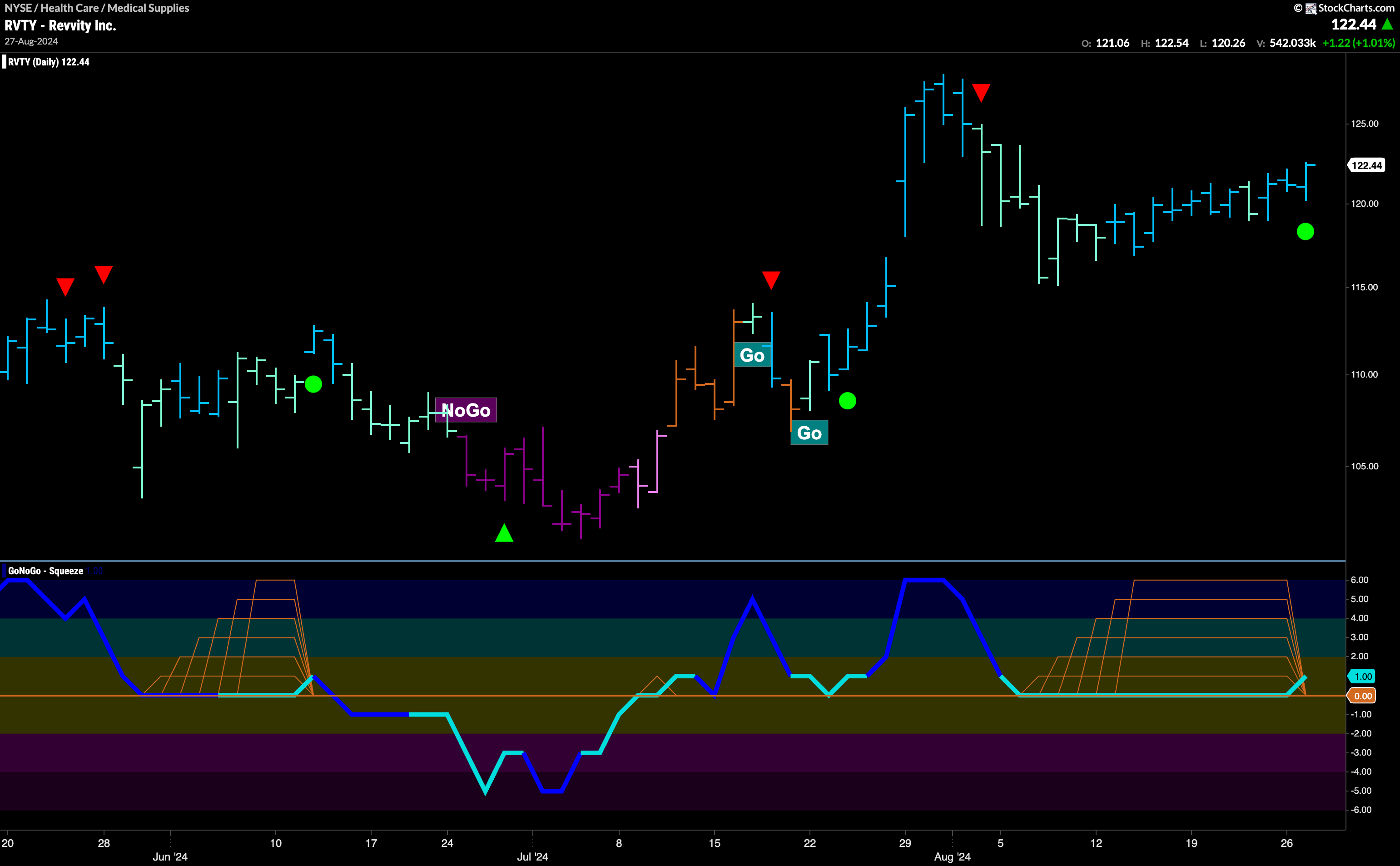Click the cyan 1.00 squeeze value tag

pyautogui.click(x=1362, y=677)
